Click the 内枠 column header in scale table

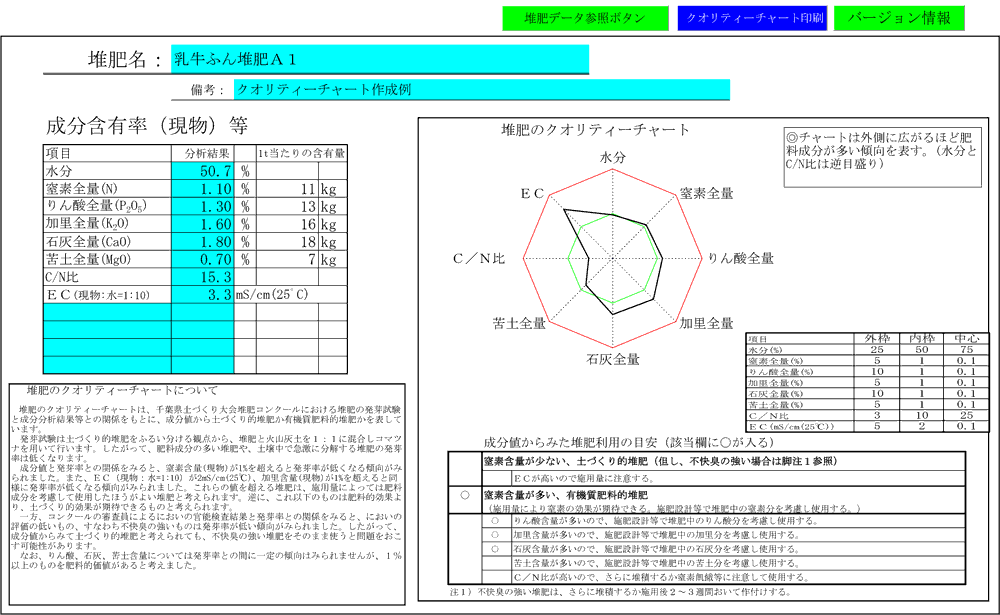point(922,338)
